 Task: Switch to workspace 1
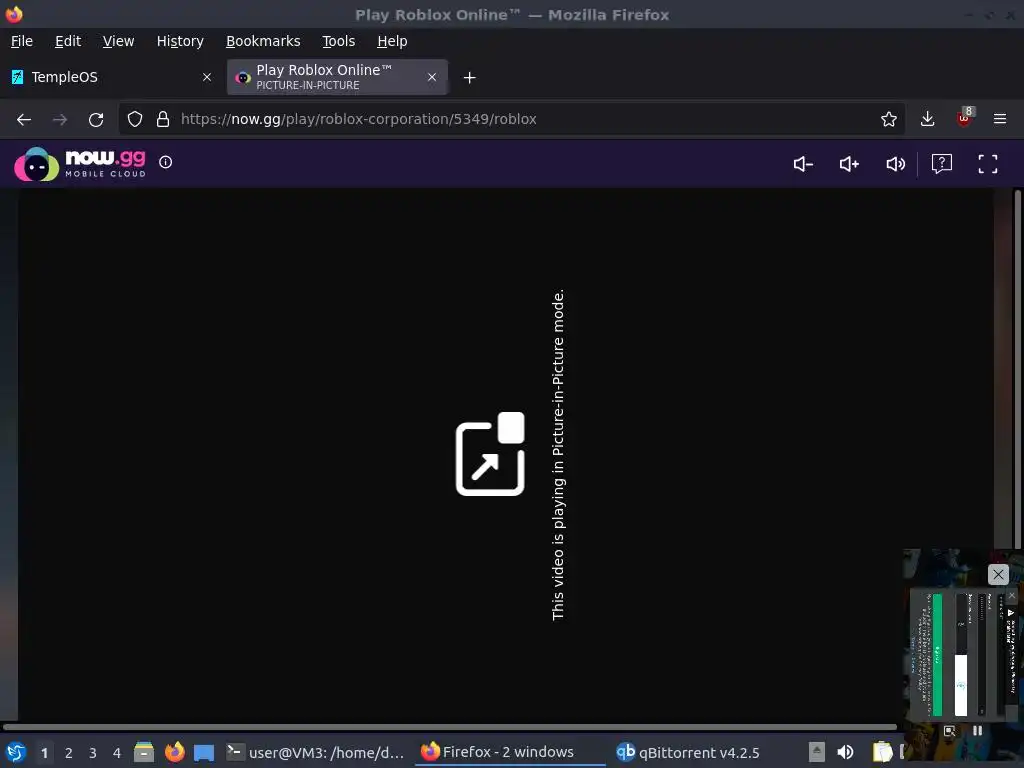[x=44, y=752]
